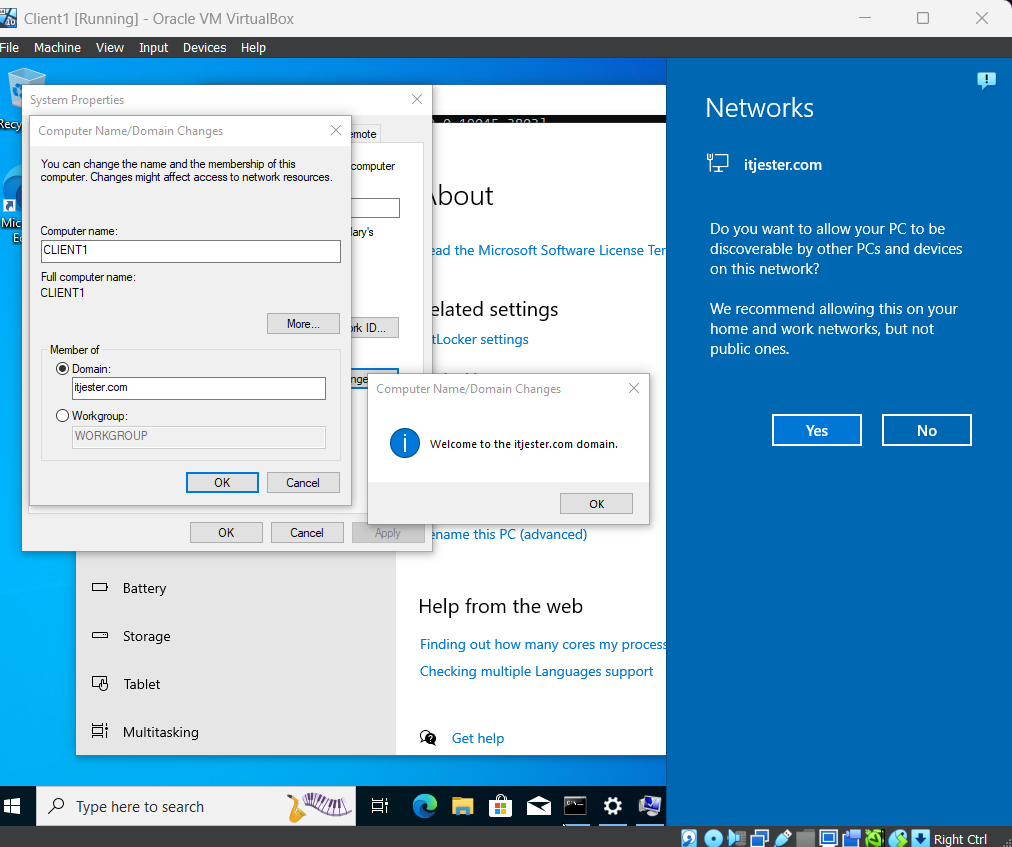
Task: Open the VirtualBox View menu
Action: (110, 48)
